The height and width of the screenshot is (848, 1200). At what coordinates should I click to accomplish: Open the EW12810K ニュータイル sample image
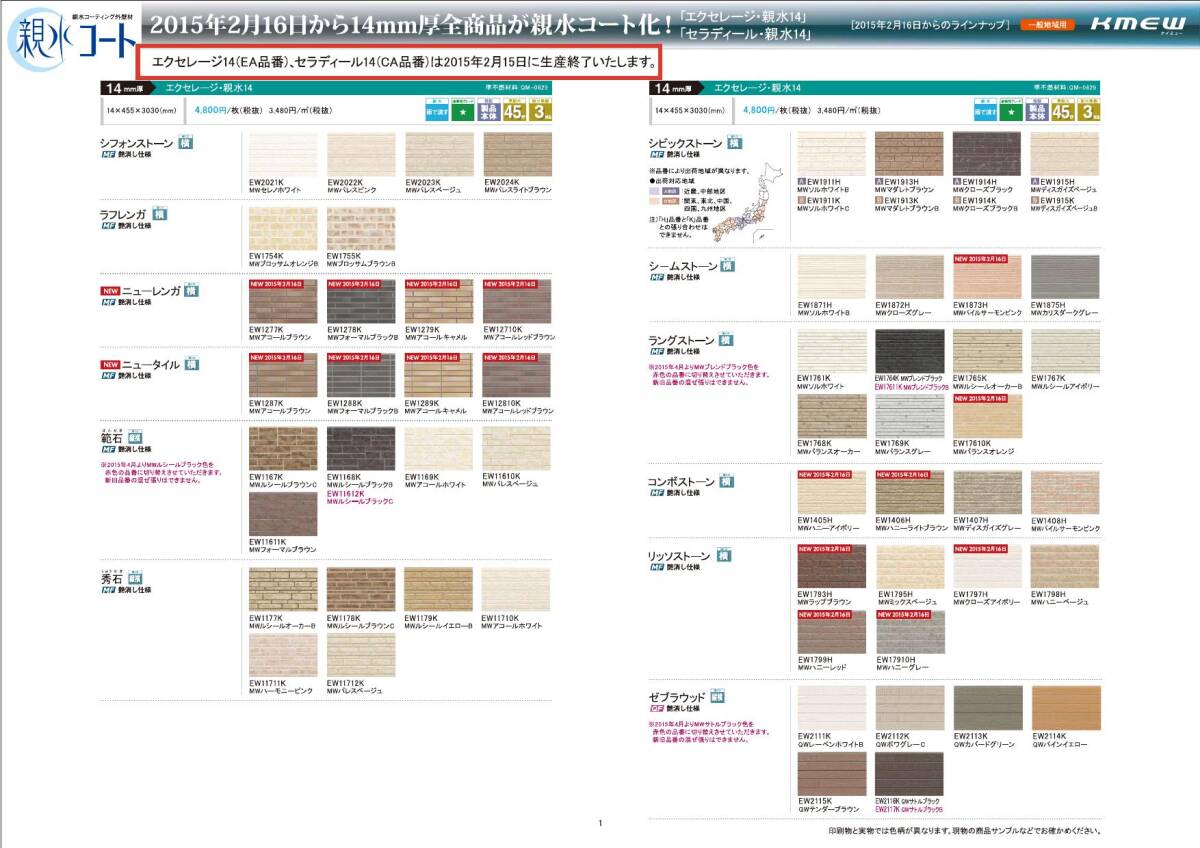coord(517,375)
